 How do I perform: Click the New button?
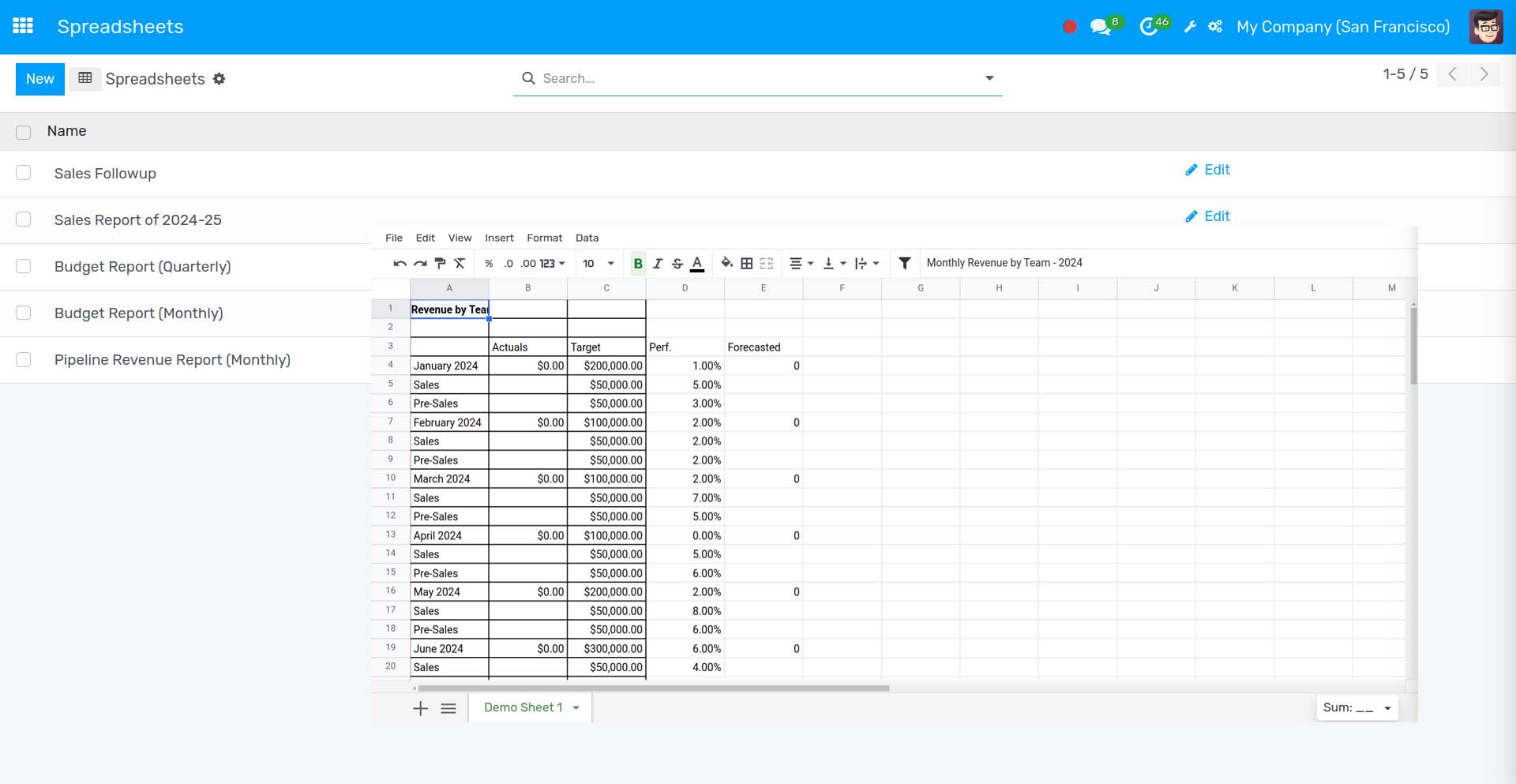tap(40, 79)
